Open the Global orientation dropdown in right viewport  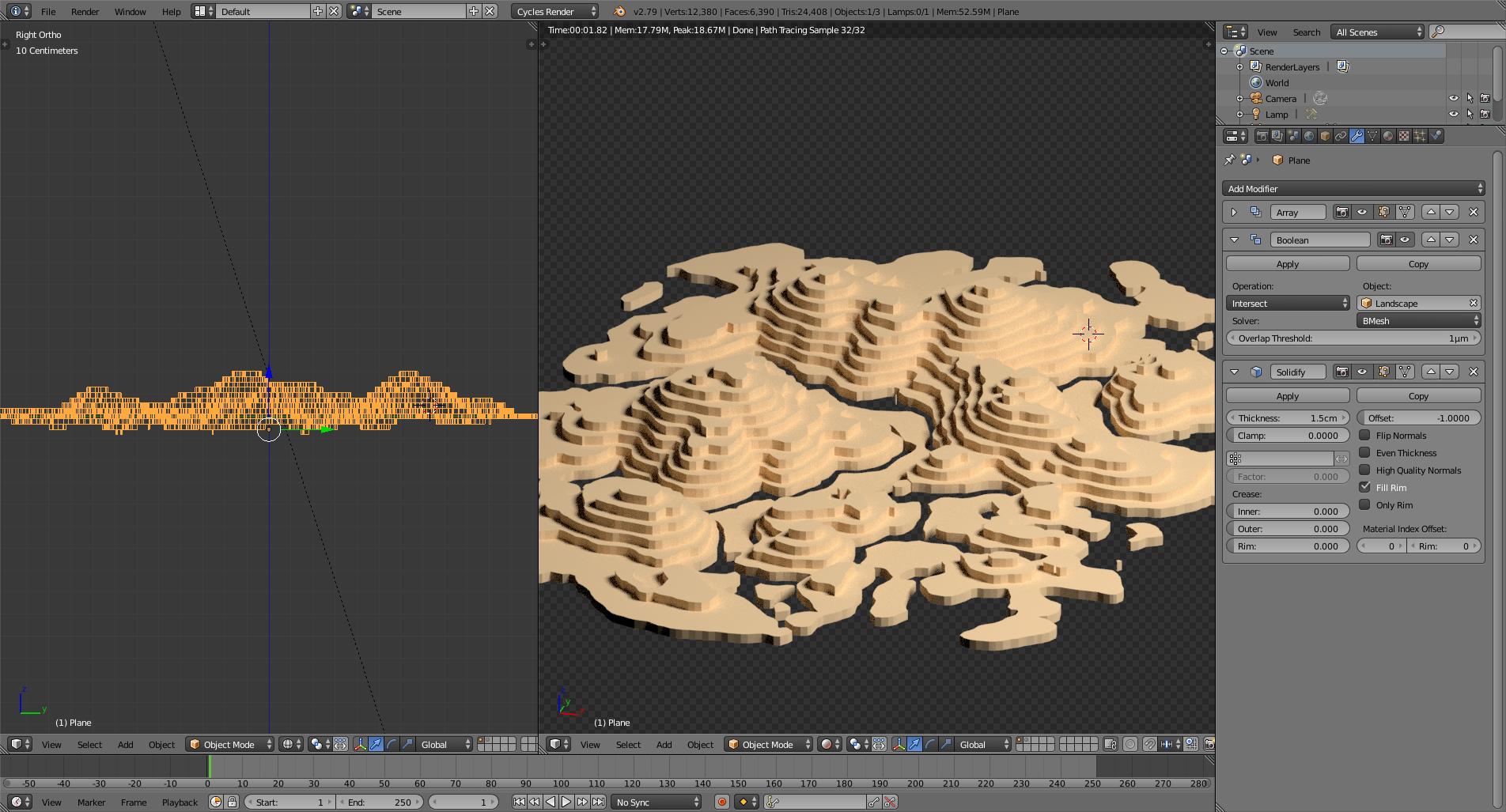click(983, 744)
